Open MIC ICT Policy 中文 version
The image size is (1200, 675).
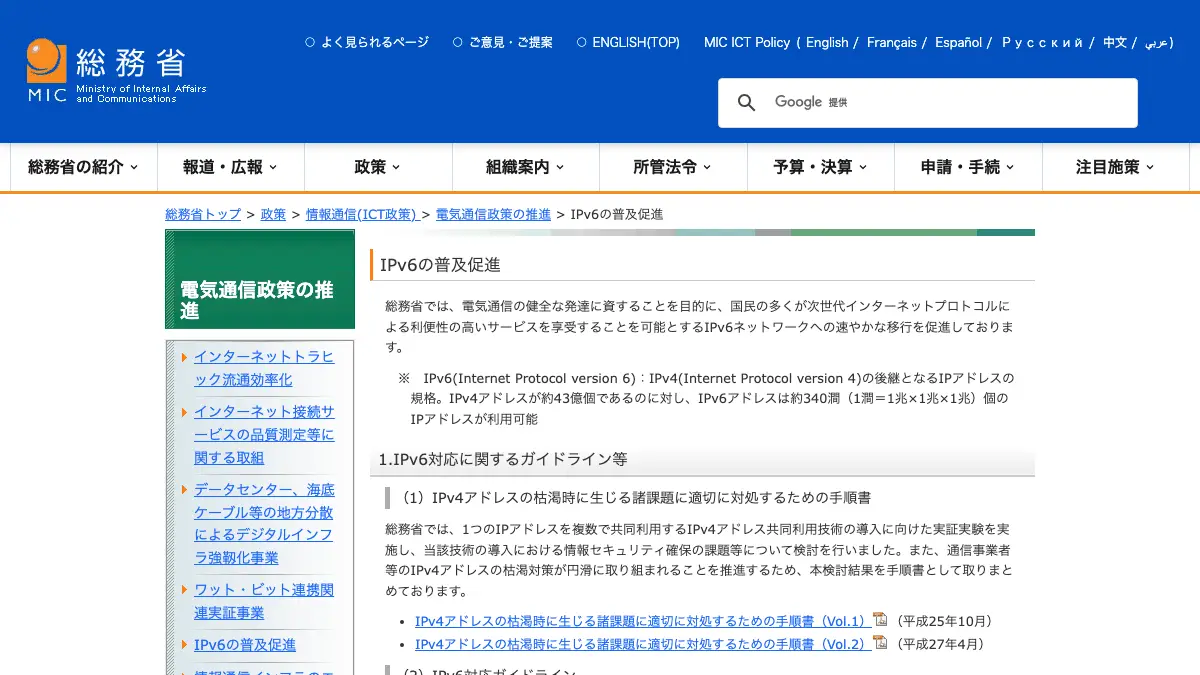coord(1115,42)
